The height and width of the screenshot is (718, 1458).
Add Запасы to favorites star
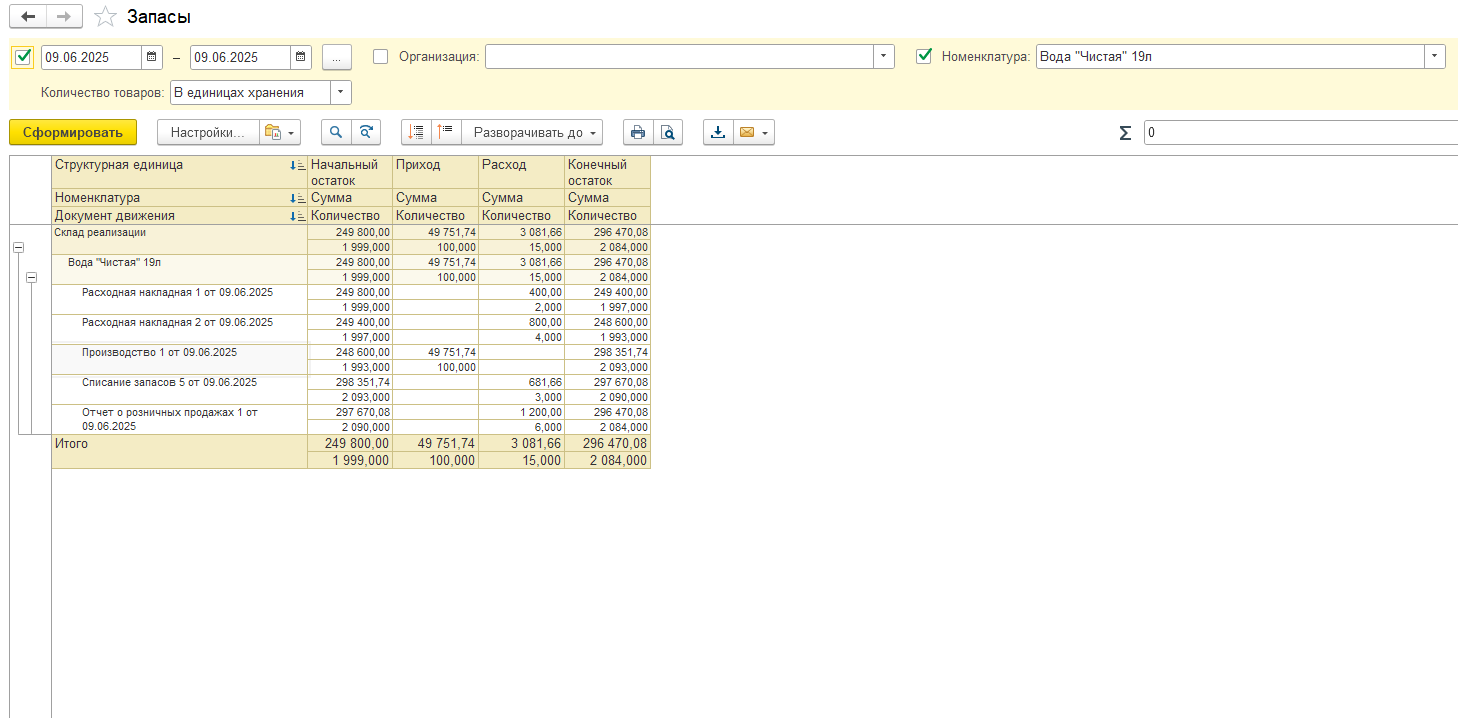pyautogui.click(x=105, y=17)
